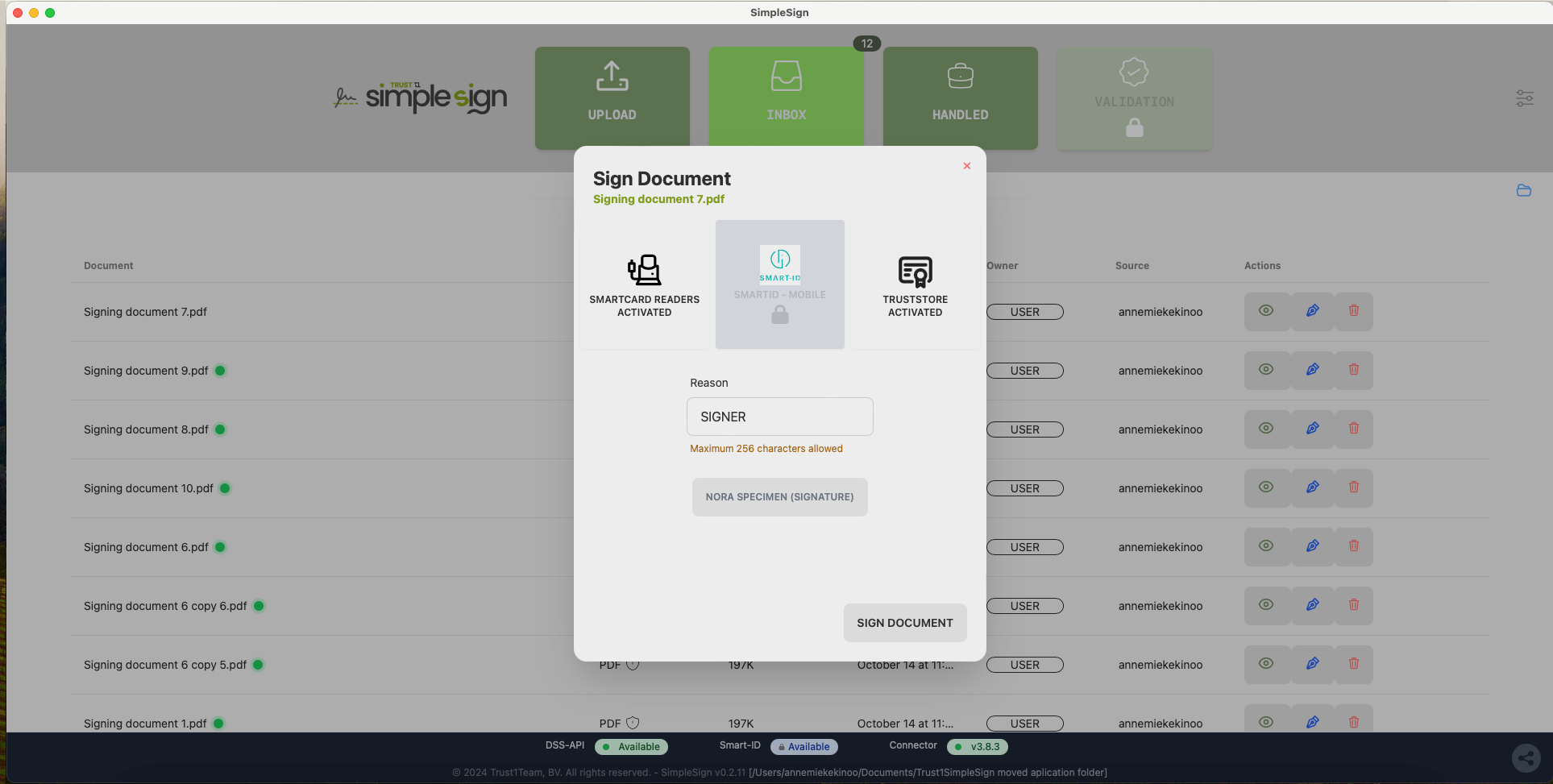Delete Signing document 8.pdf

click(1354, 429)
